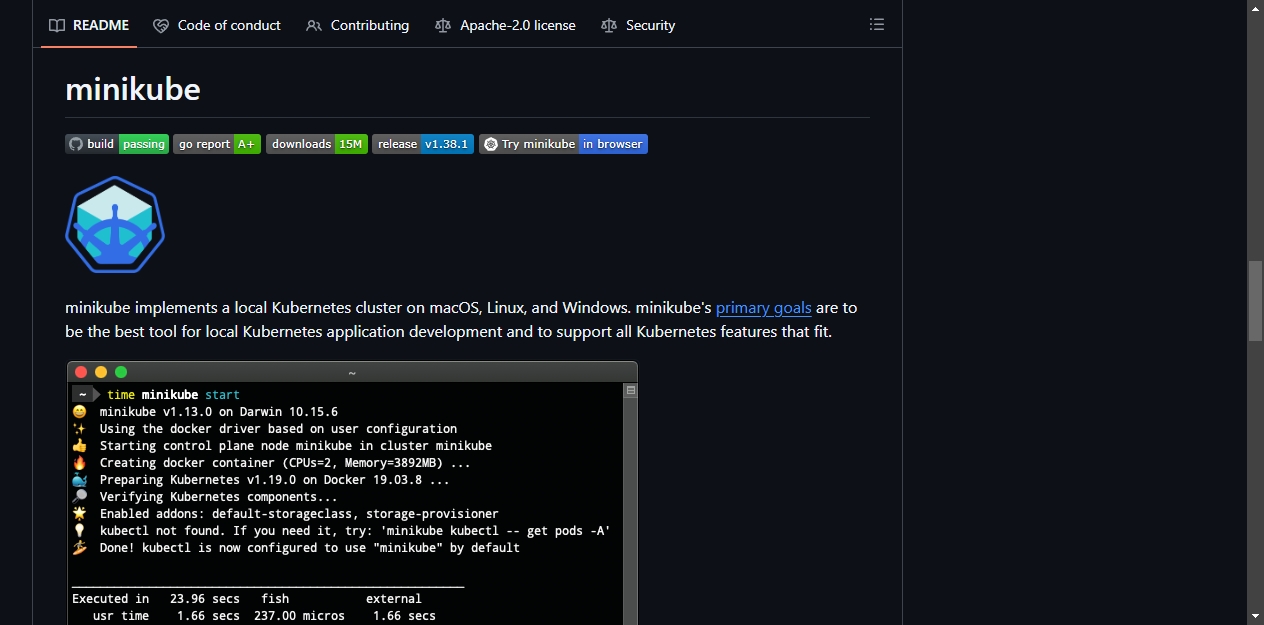Switch to Code of conduct tab
The image size is (1264, 625).
coord(217,25)
